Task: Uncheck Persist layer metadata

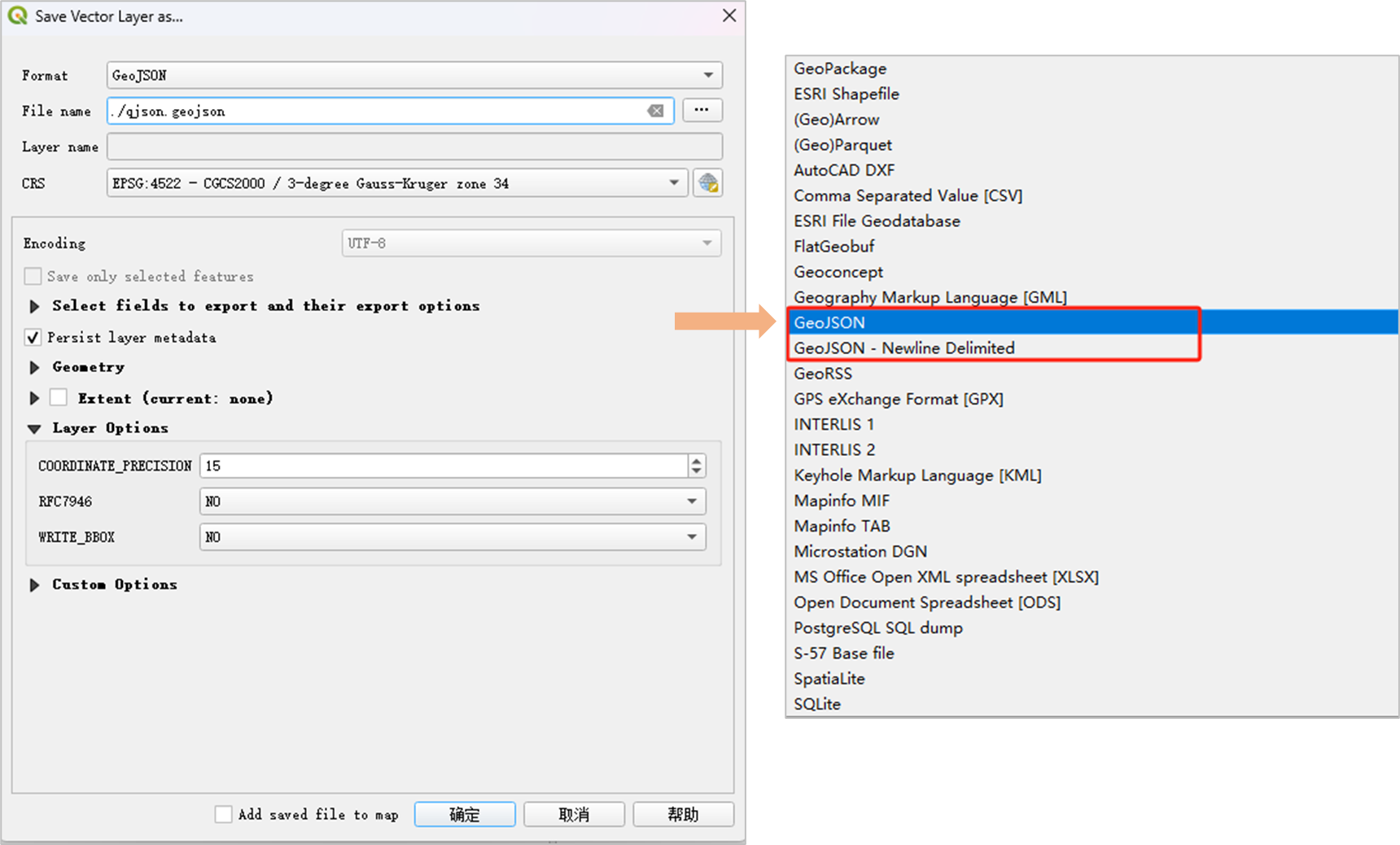Action: tap(33, 337)
